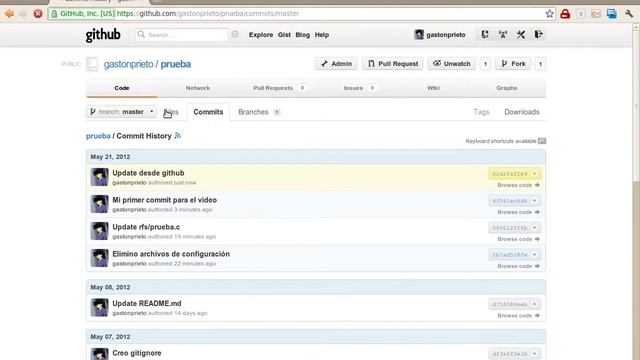Open the Tags subtab
Screen dimensions: 640x360
coord(481,112)
